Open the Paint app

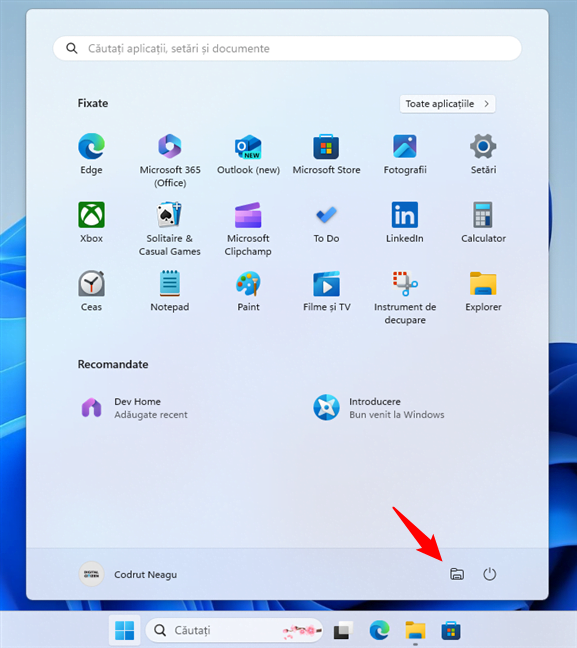[248, 291]
